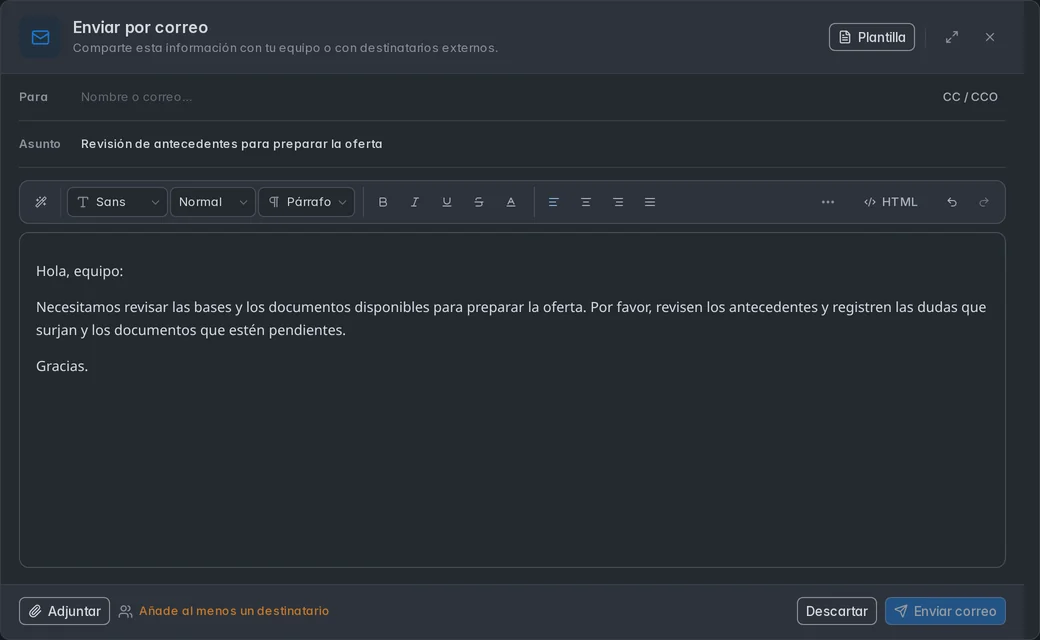The height and width of the screenshot is (640, 1040).
Task: Click the 'Hola, equipo:' line
Action: pos(80,271)
